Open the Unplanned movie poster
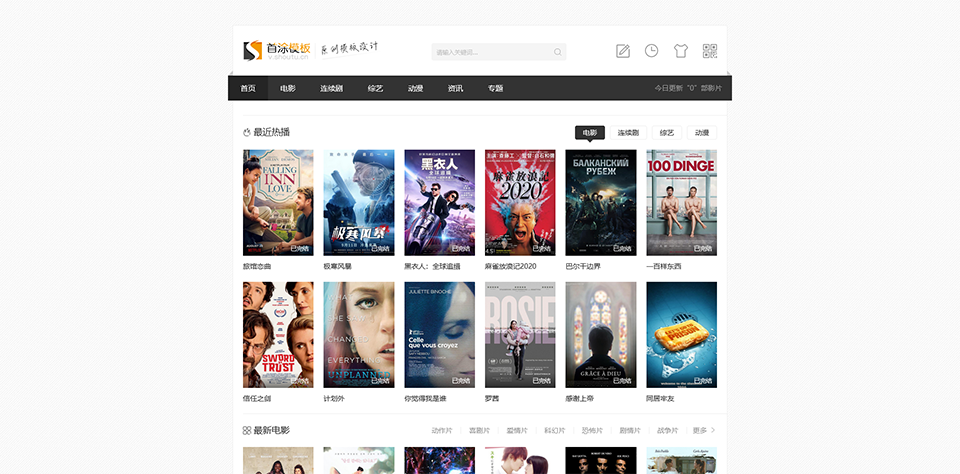960x474 pixels. [x=359, y=335]
